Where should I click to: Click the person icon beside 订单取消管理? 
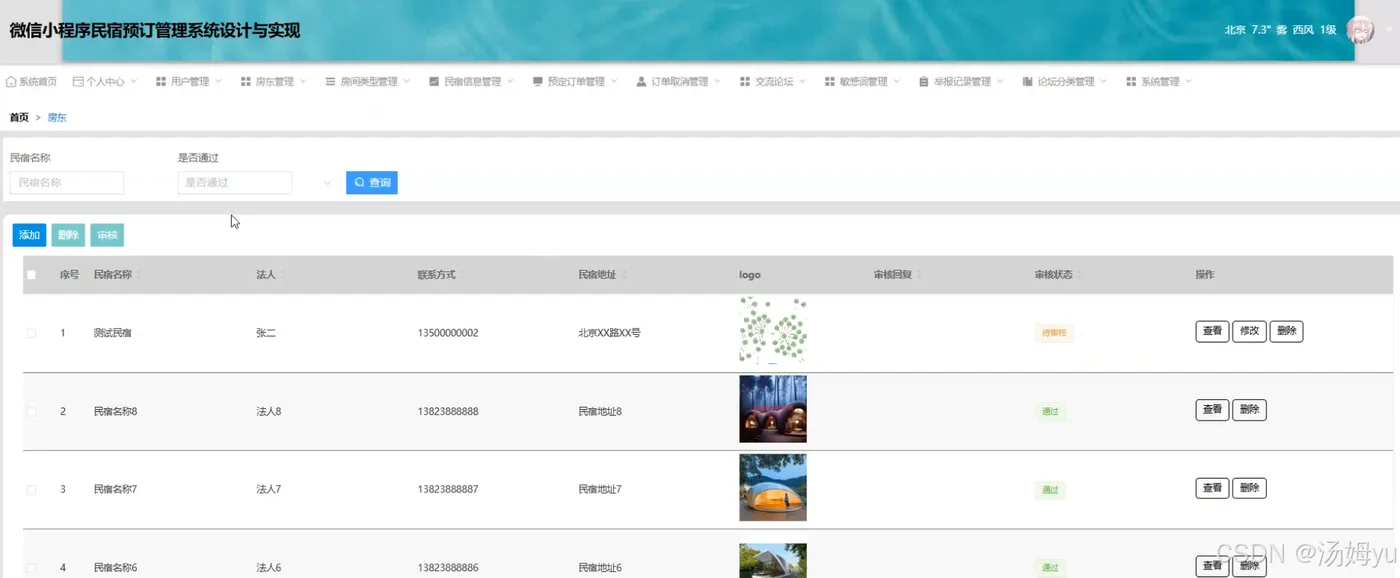point(641,82)
